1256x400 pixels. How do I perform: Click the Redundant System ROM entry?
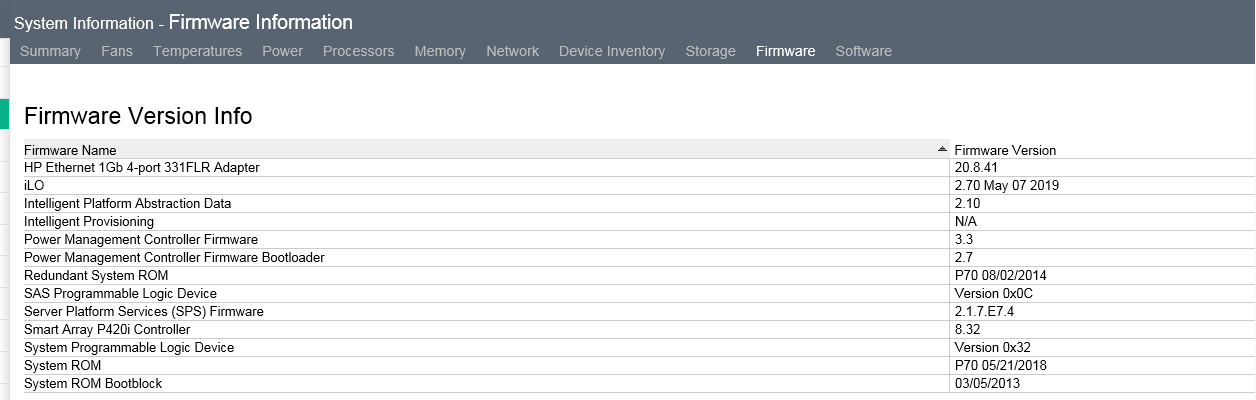(x=96, y=276)
